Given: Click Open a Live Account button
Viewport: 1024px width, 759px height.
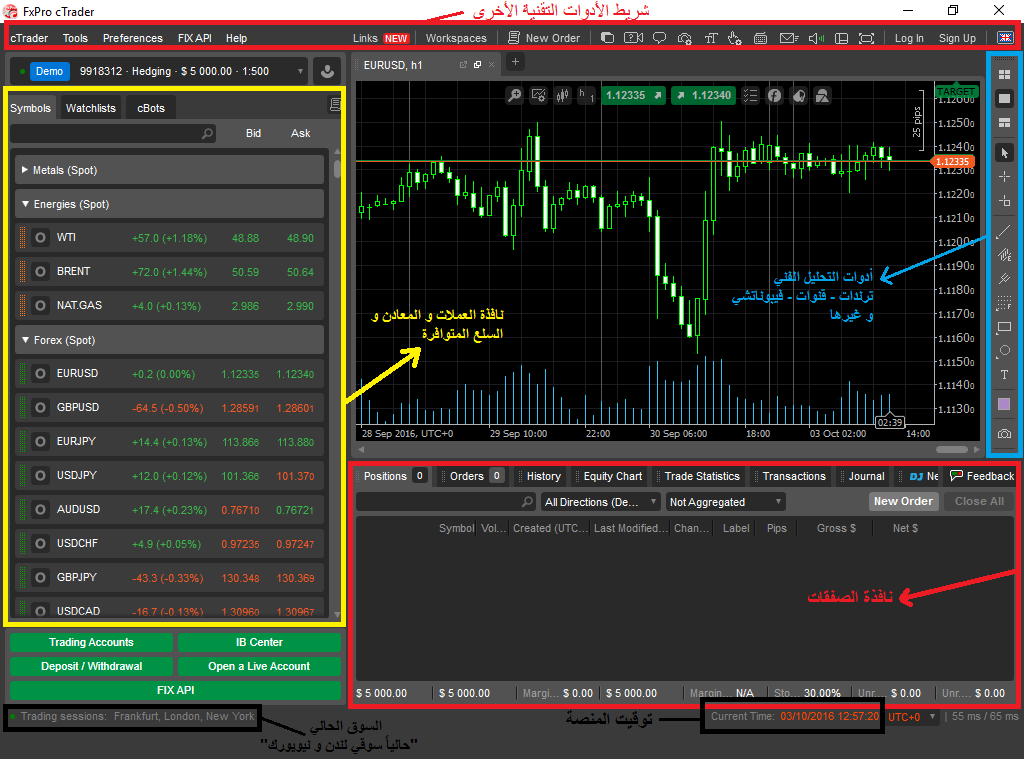Looking at the screenshot, I should point(259,666).
